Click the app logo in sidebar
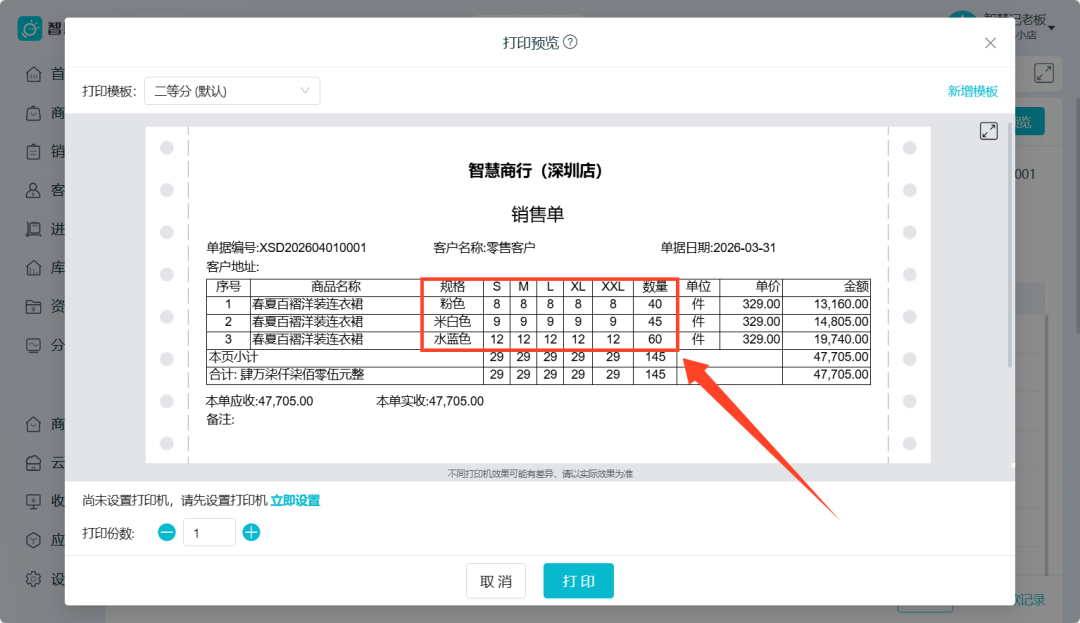This screenshot has width=1080, height=623. 30,29
